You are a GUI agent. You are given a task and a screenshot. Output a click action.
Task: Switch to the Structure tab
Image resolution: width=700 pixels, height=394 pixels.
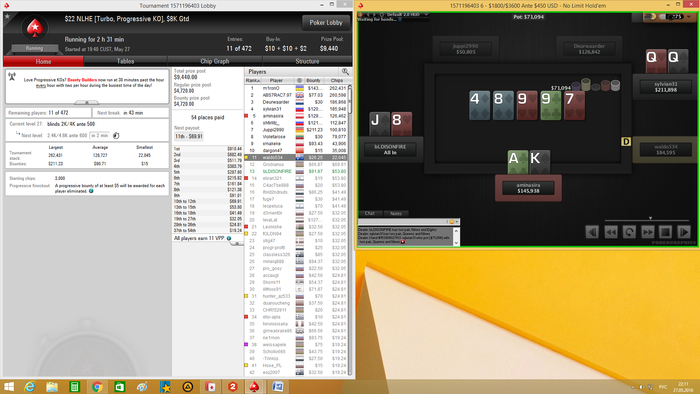coord(307,61)
